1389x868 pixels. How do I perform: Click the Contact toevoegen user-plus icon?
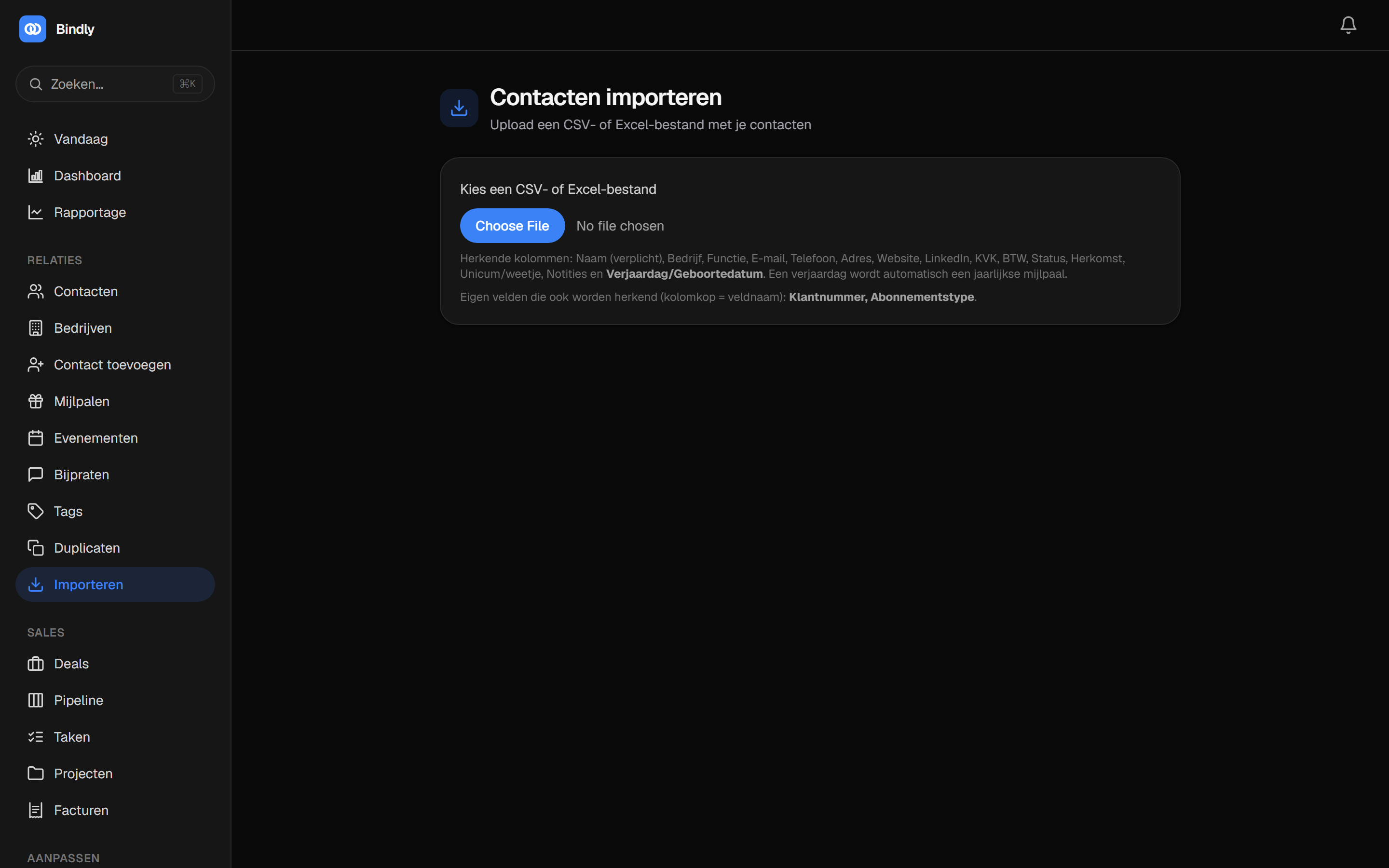click(36, 365)
